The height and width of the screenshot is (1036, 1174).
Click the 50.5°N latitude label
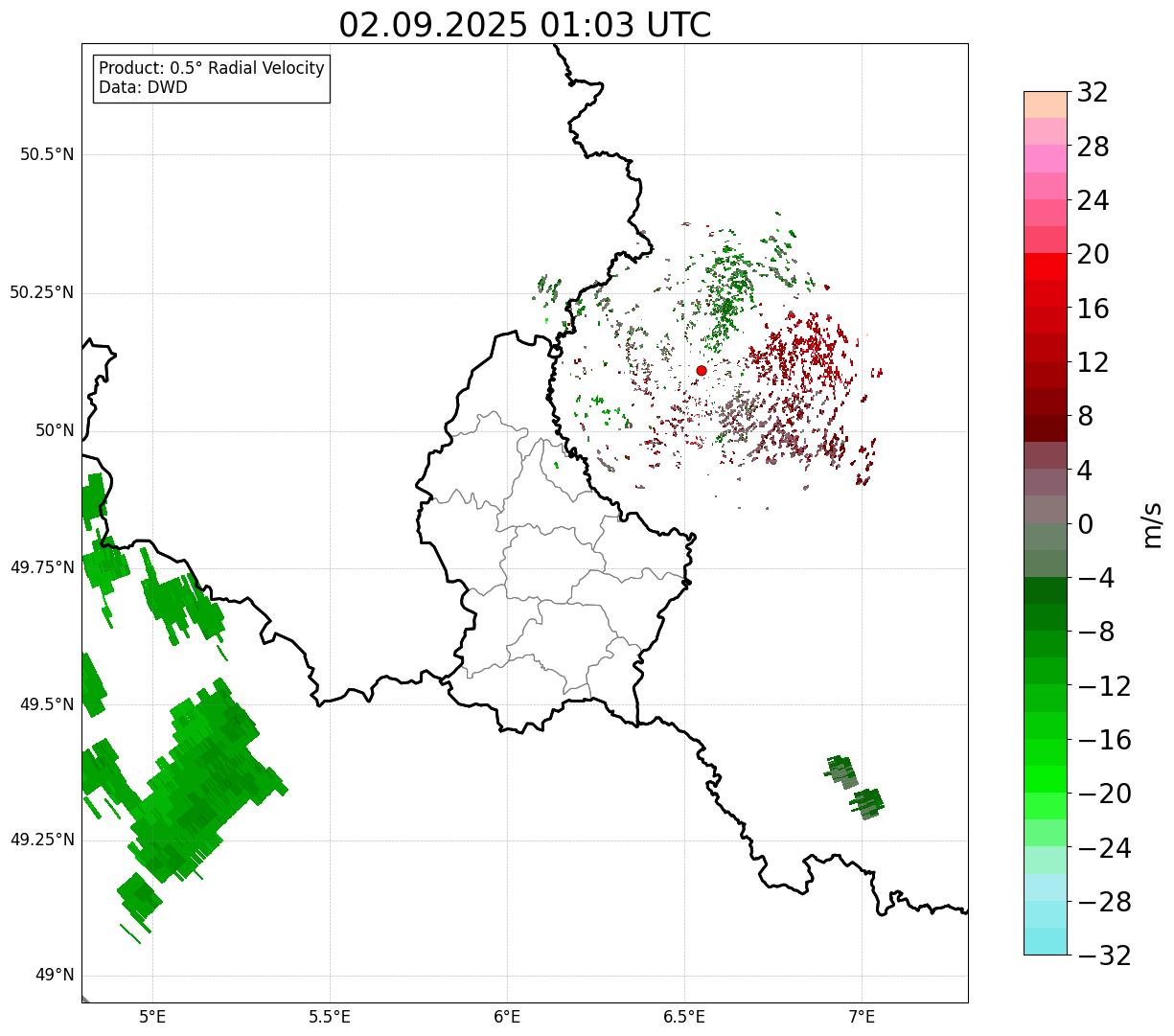(47, 155)
